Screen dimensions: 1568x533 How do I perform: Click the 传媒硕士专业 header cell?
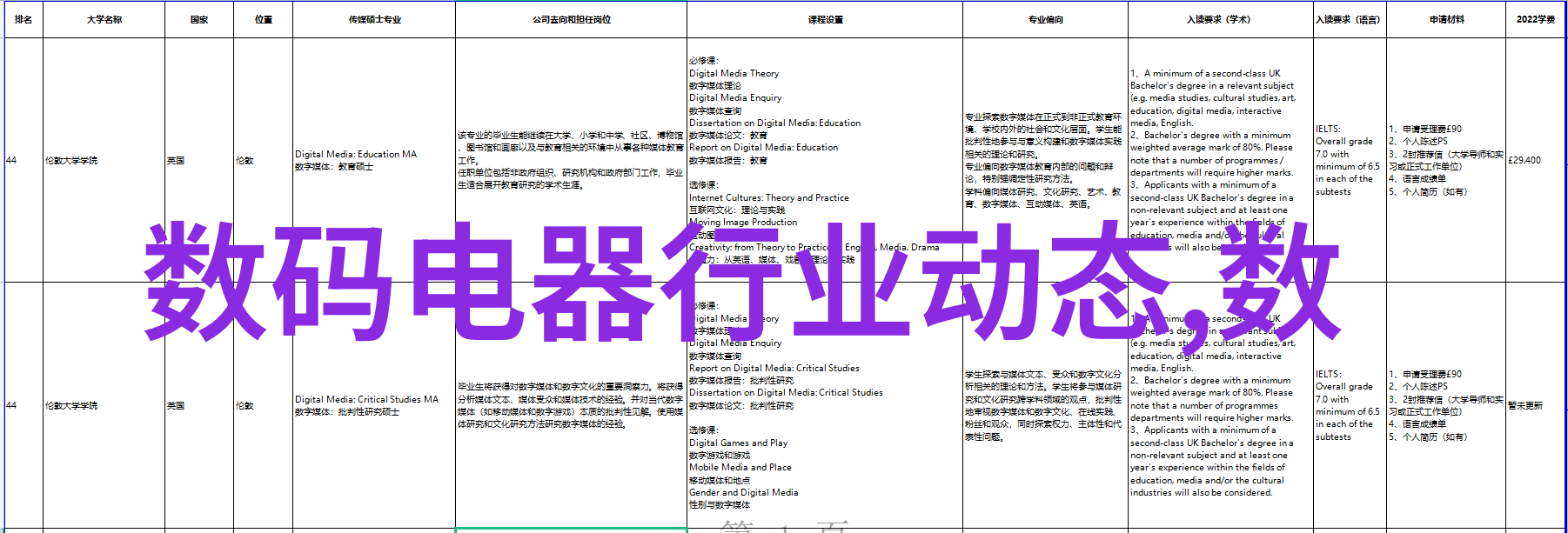pyautogui.click(x=374, y=19)
